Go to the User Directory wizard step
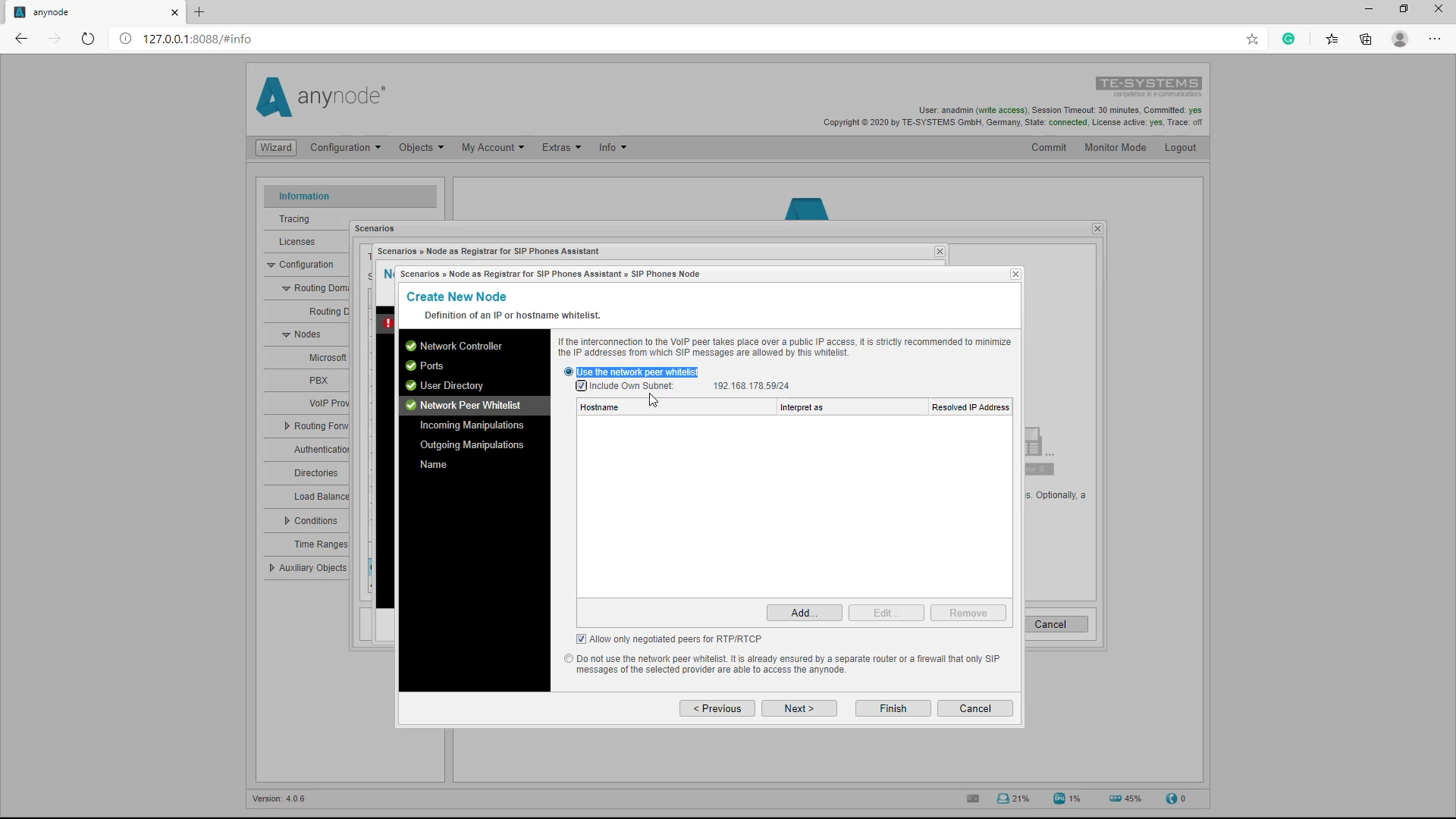This screenshot has width=1456, height=819. point(451,385)
